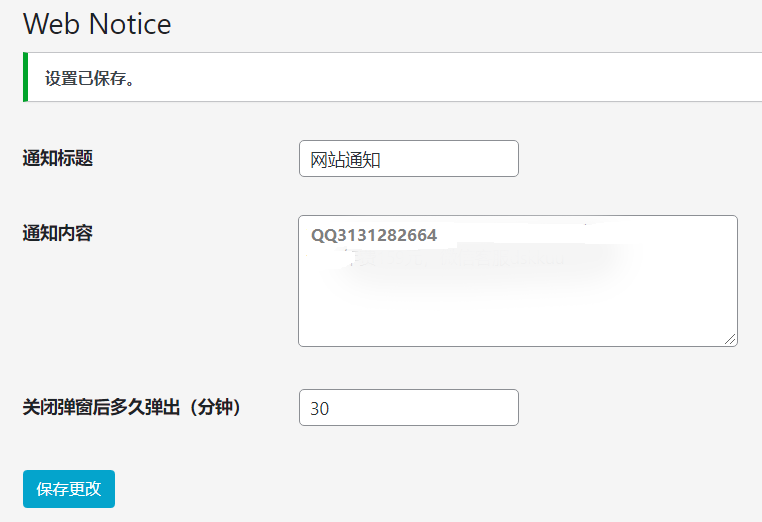Click the blurred second line in textarea

(437, 259)
